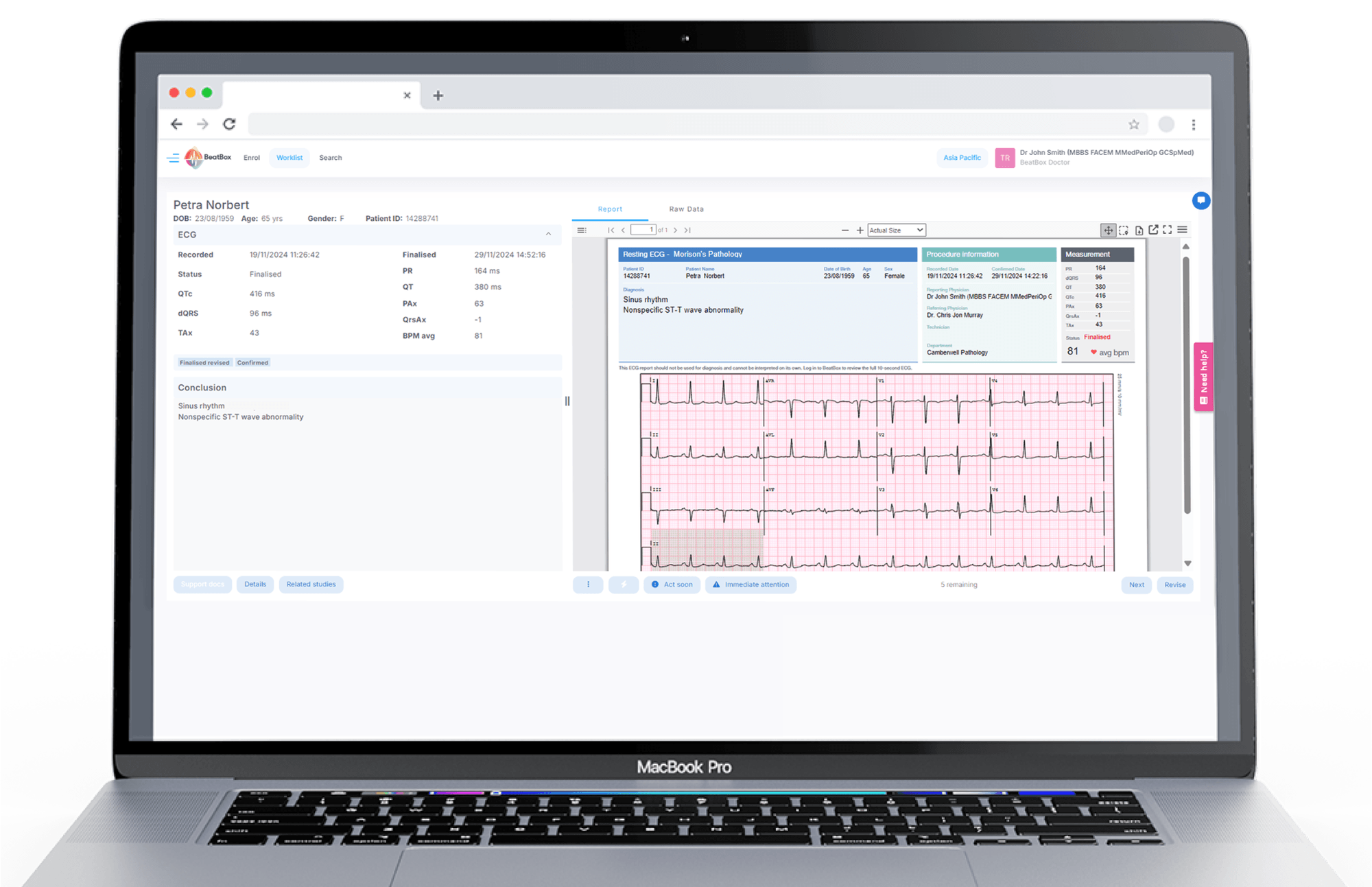Download the report document
This screenshot has height=887, width=1372.
pos(1139,230)
